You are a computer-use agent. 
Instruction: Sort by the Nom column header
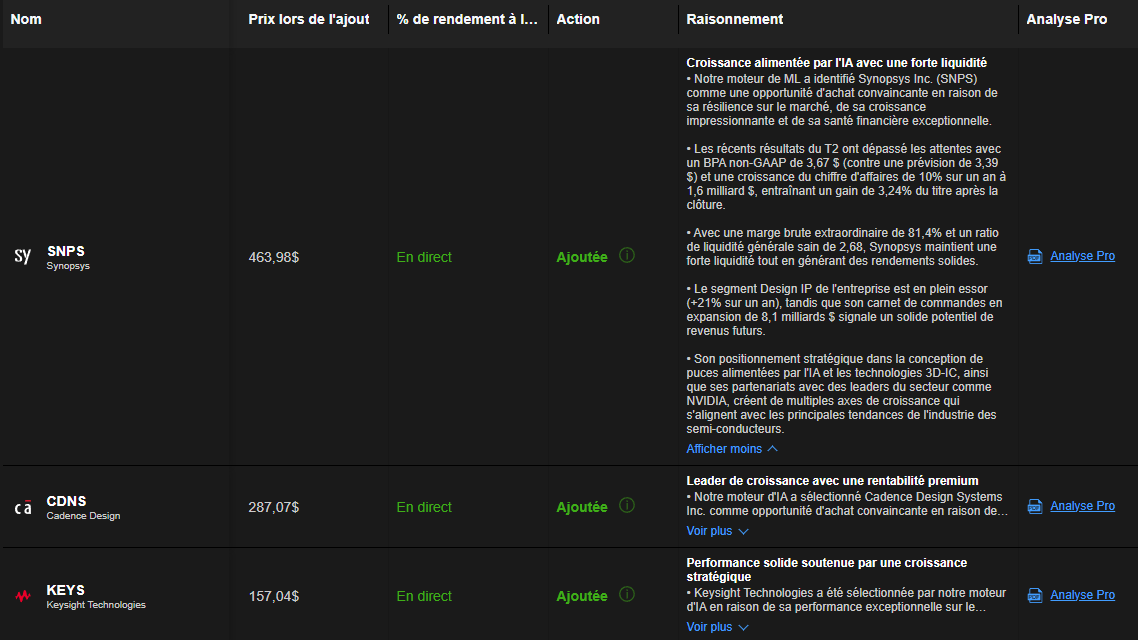pyautogui.click(x=26, y=20)
